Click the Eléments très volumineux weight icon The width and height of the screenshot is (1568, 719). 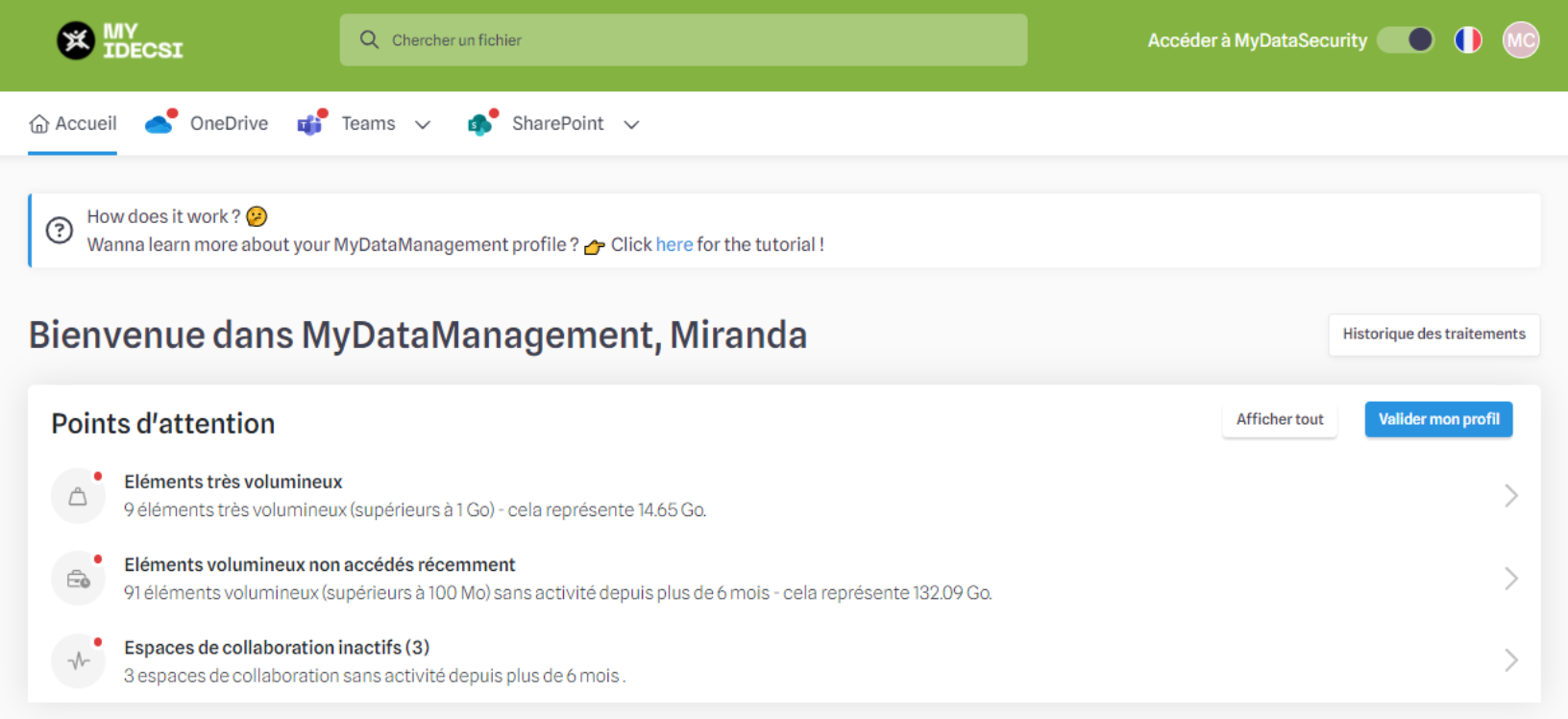click(78, 496)
